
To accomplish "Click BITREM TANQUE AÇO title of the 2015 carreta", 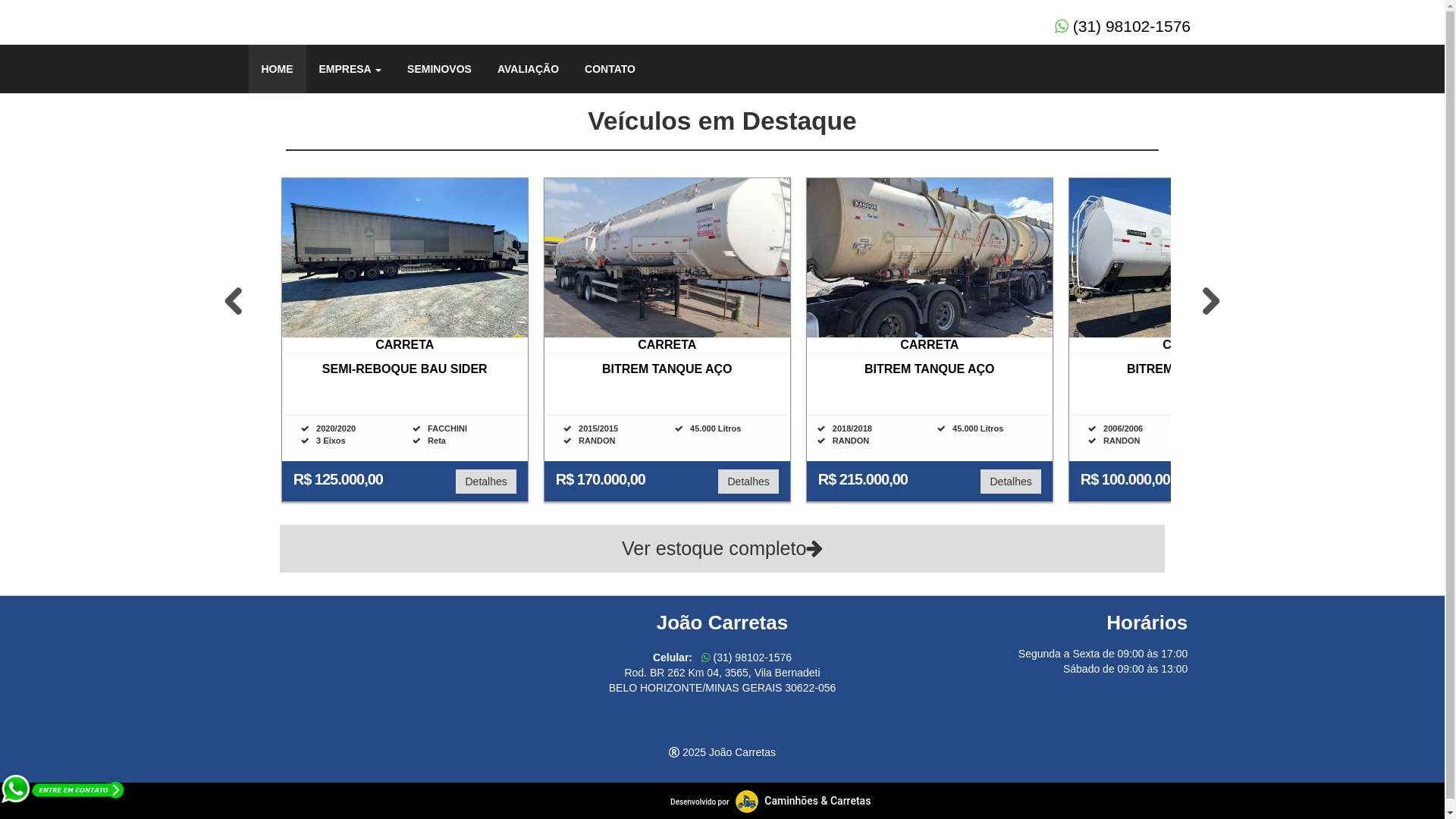I will 667,369.
